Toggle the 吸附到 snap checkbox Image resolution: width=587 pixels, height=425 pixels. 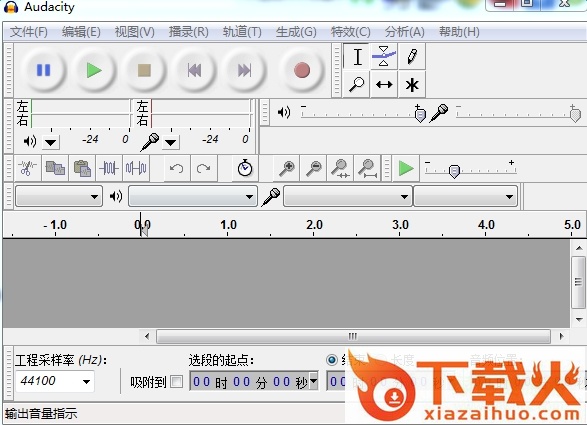(x=176, y=382)
